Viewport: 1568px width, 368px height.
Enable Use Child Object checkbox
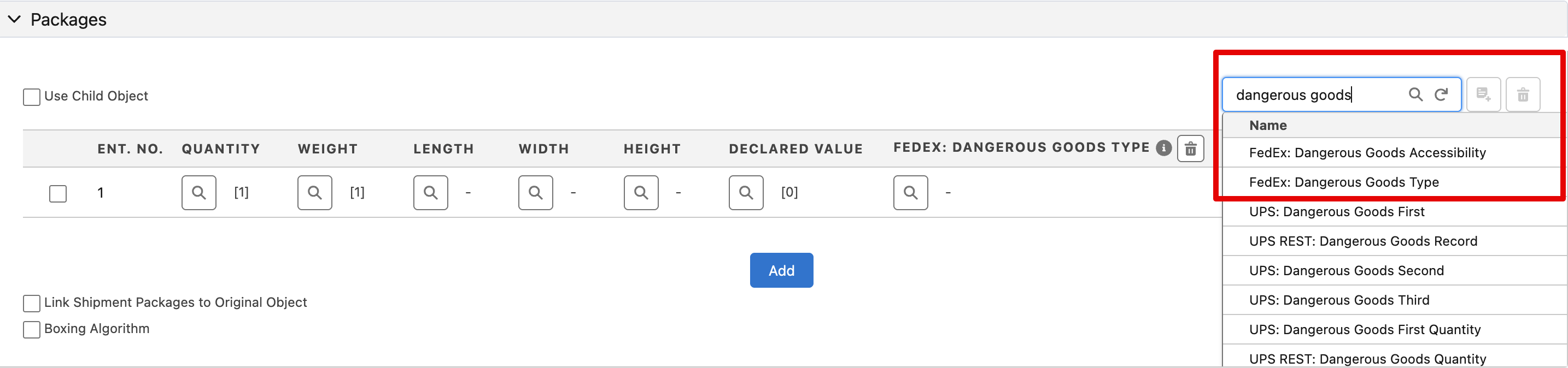(x=32, y=97)
